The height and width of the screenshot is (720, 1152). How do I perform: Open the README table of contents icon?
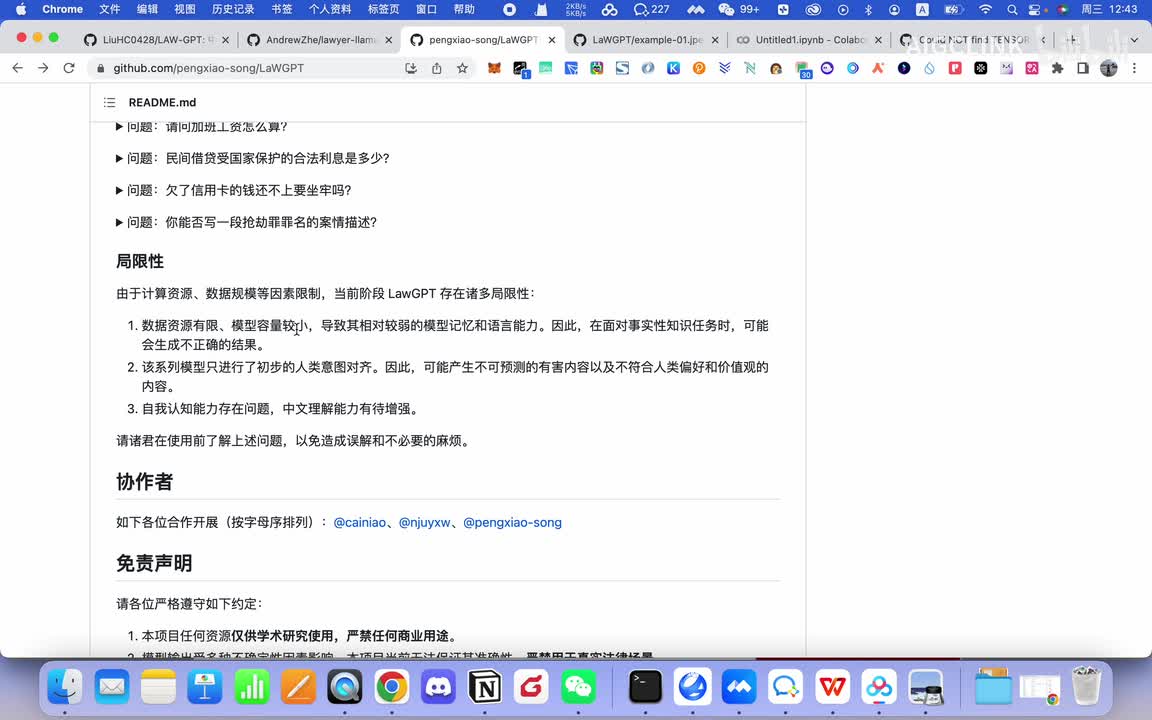[x=109, y=103]
